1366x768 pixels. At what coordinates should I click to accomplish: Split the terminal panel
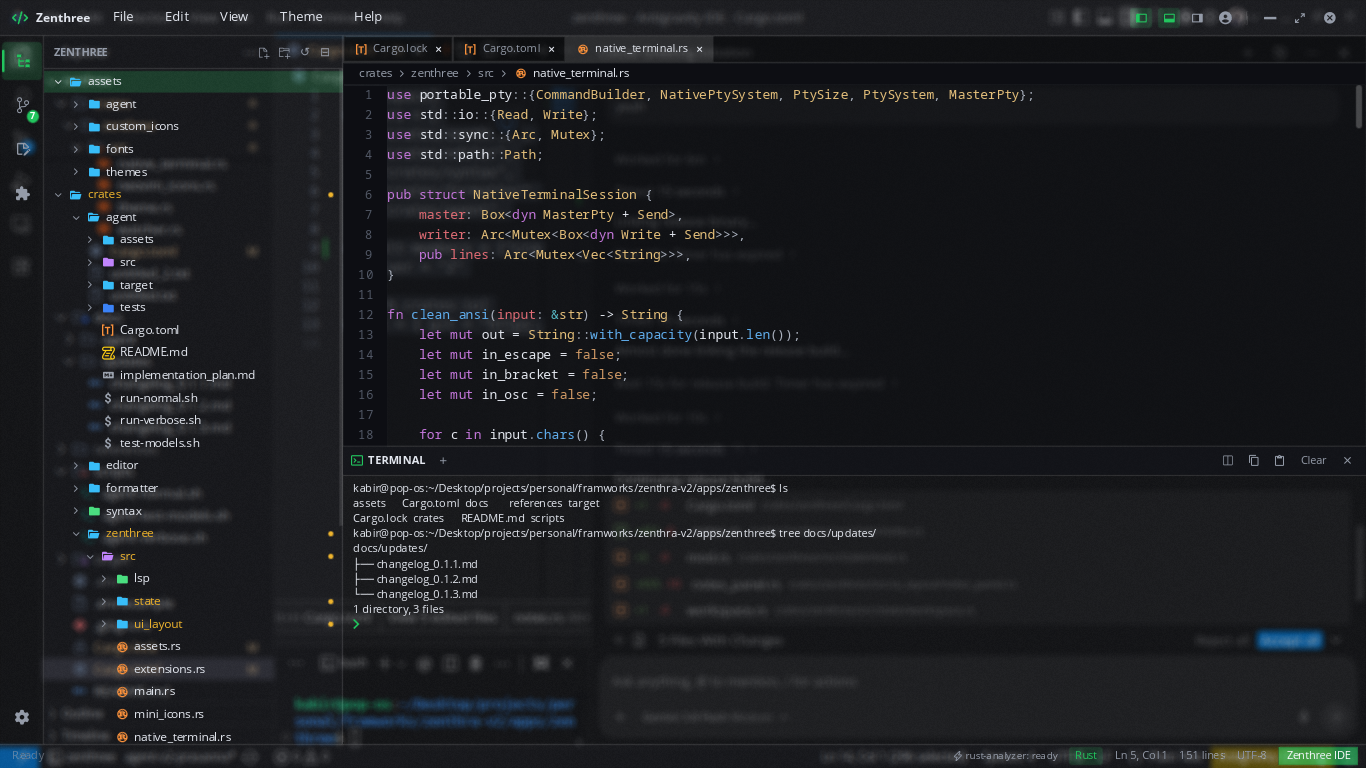tap(1228, 461)
